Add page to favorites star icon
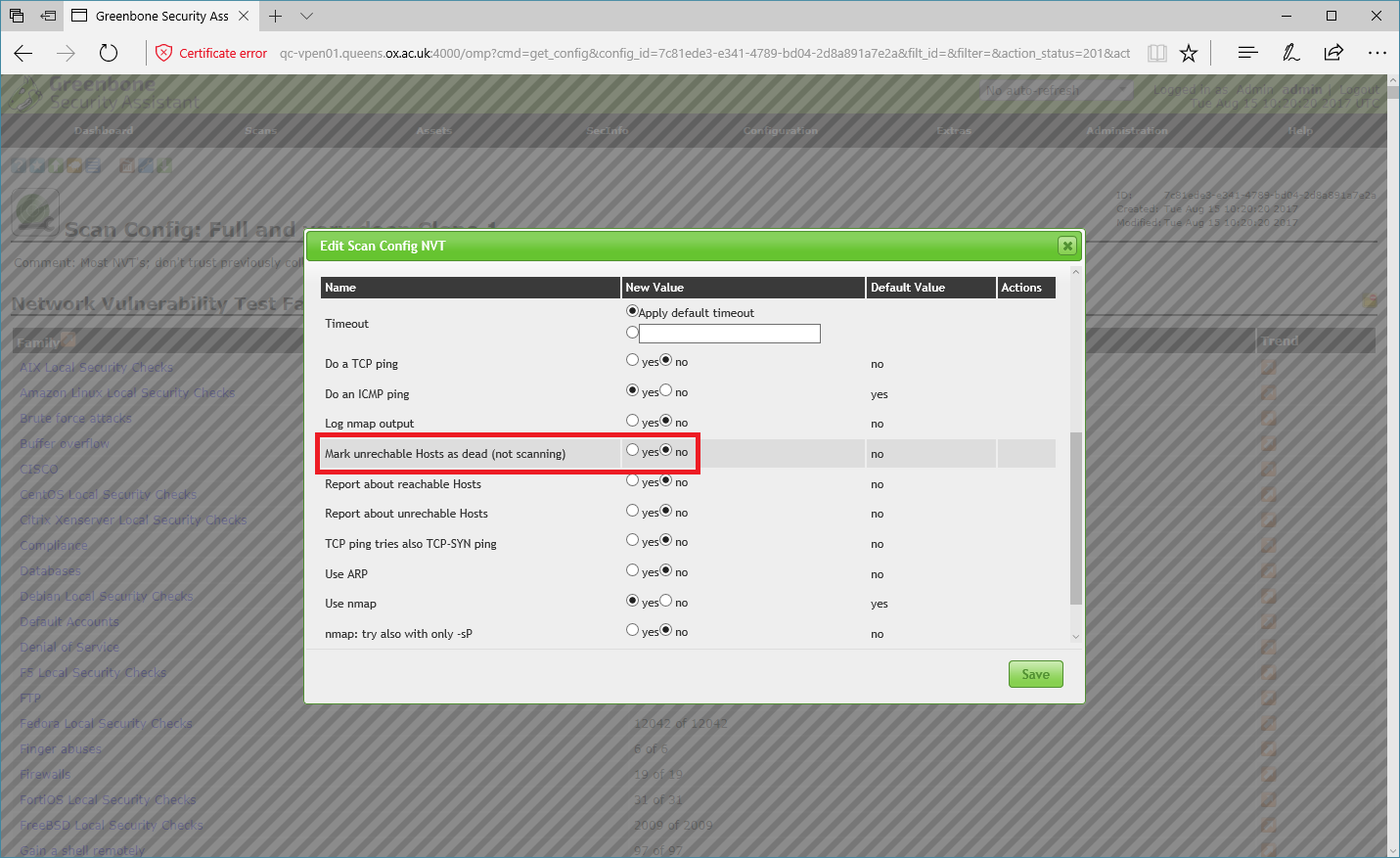Viewport: 1400px width, 858px height. (1189, 53)
